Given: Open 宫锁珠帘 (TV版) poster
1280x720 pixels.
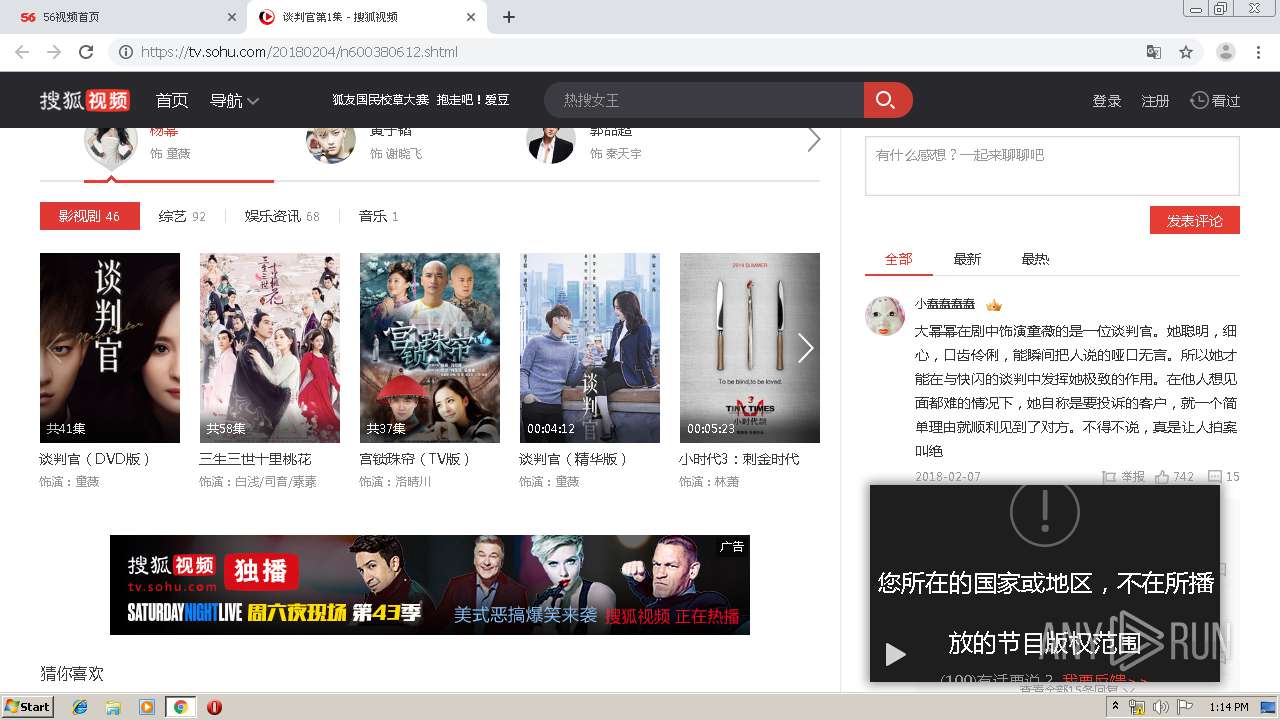Looking at the screenshot, I should pyautogui.click(x=430, y=348).
